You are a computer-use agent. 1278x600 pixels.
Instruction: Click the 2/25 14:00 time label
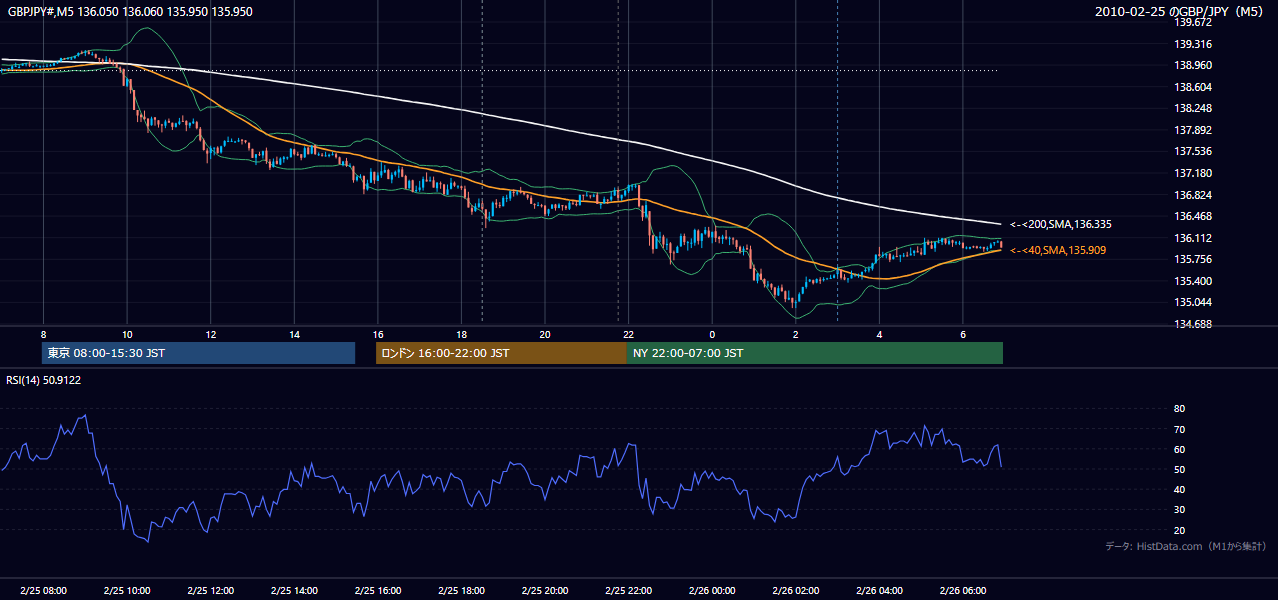(294, 591)
